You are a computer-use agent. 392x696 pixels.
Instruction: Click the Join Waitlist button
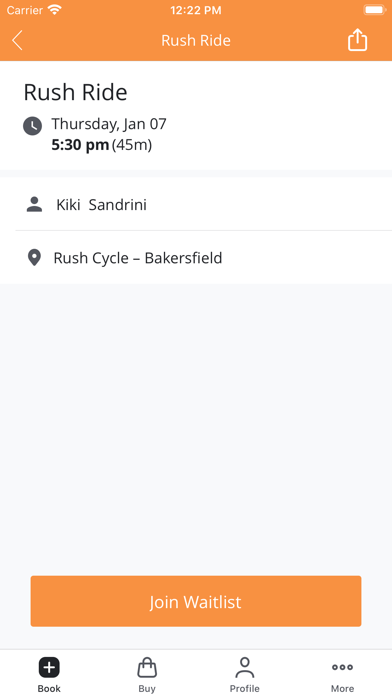[196, 601]
